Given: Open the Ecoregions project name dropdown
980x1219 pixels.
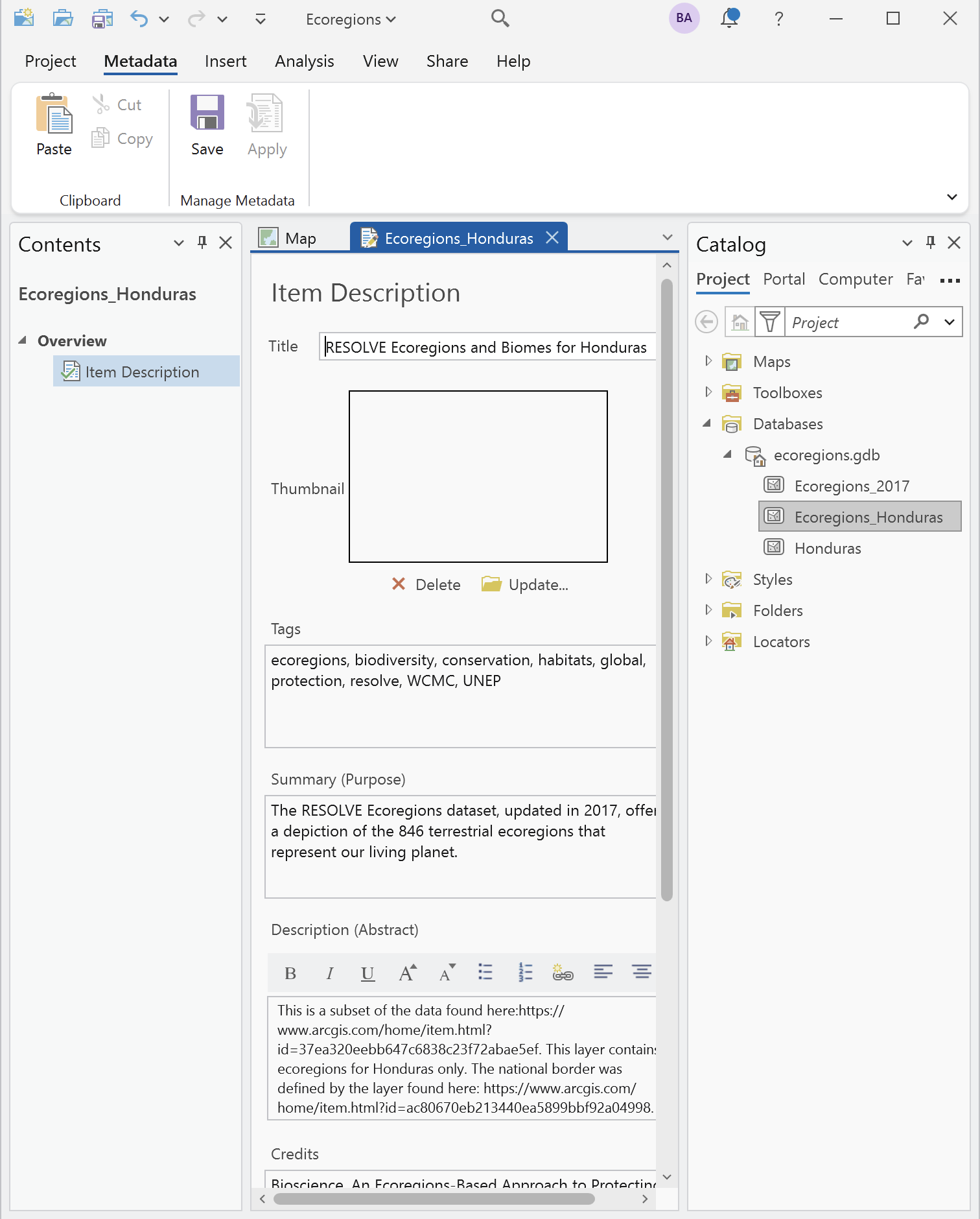Looking at the screenshot, I should 351,19.
